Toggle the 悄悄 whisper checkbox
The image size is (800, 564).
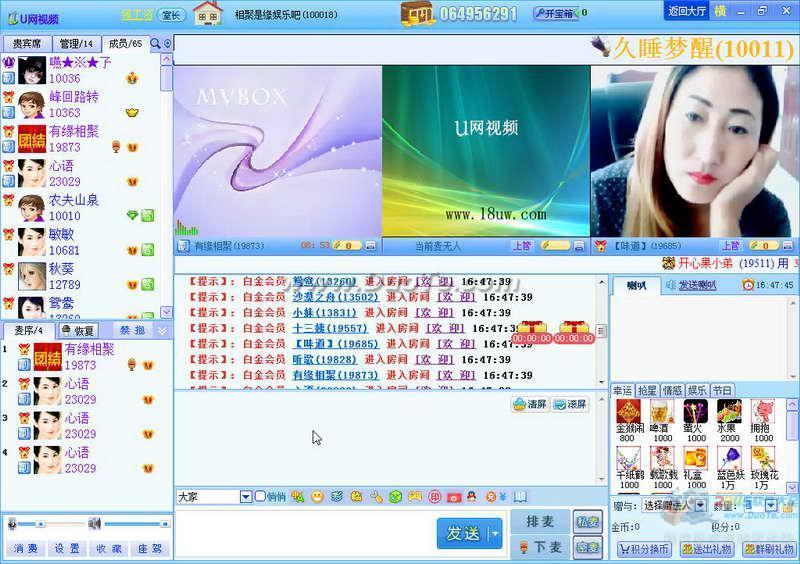260,496
